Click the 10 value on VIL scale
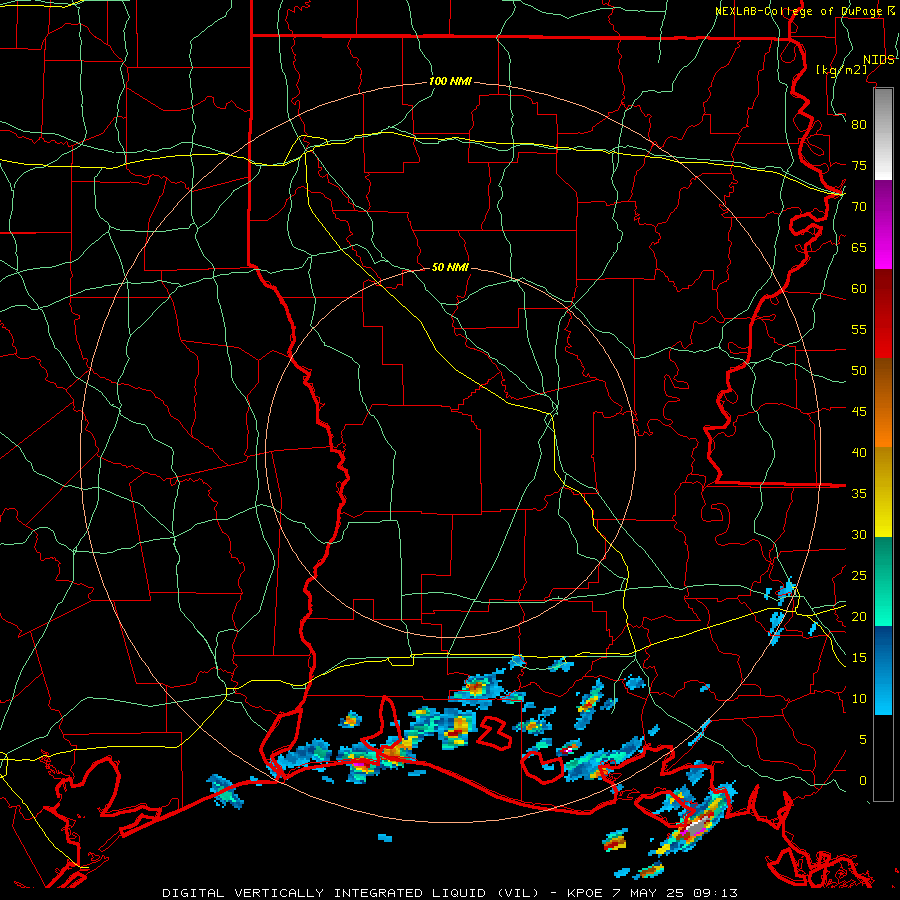Image resolution: width=900 pixels, height=900 pixels. click(x=859, y=699)
